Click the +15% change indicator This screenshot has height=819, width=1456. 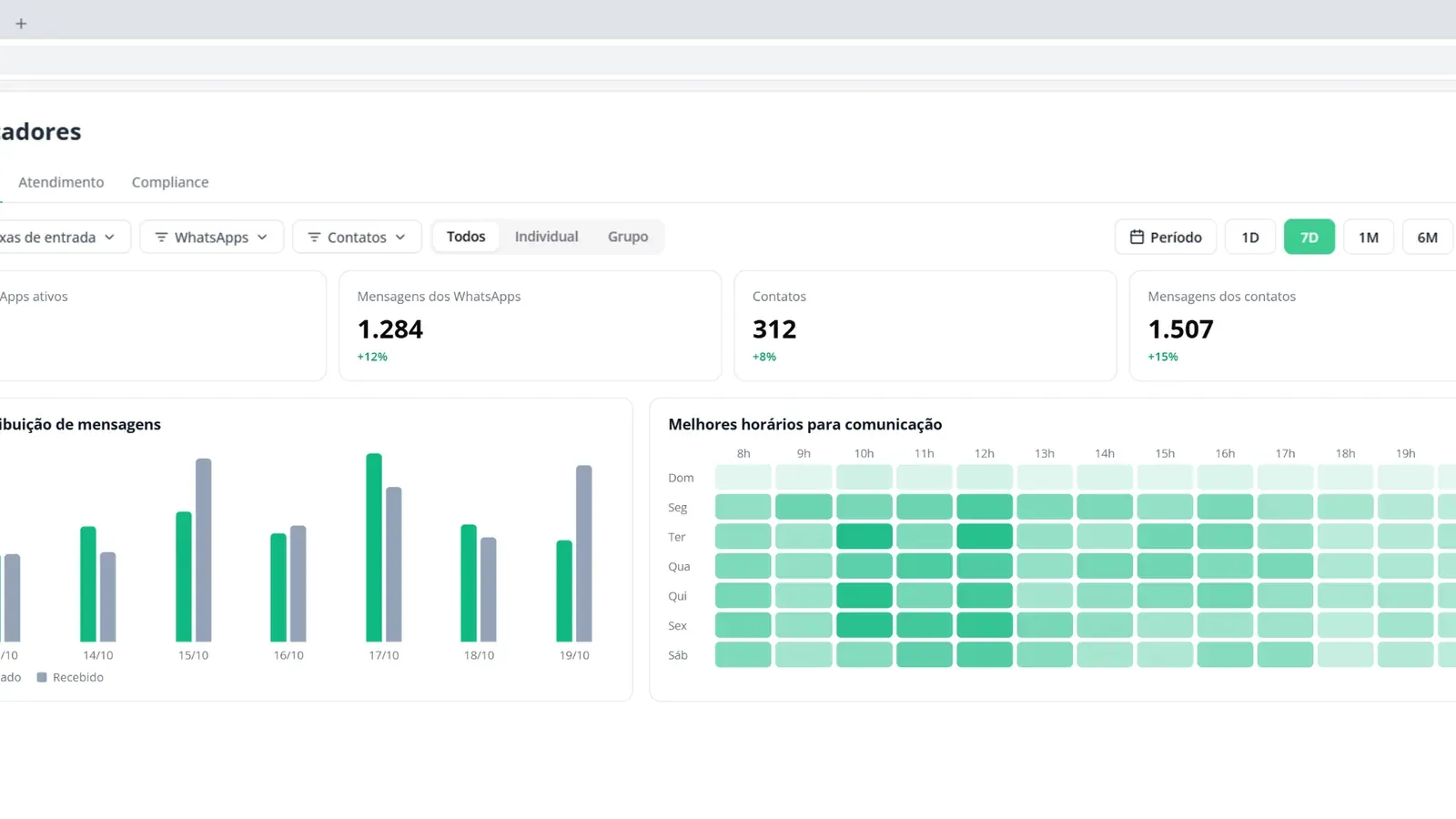click(x=1163, y=357)
